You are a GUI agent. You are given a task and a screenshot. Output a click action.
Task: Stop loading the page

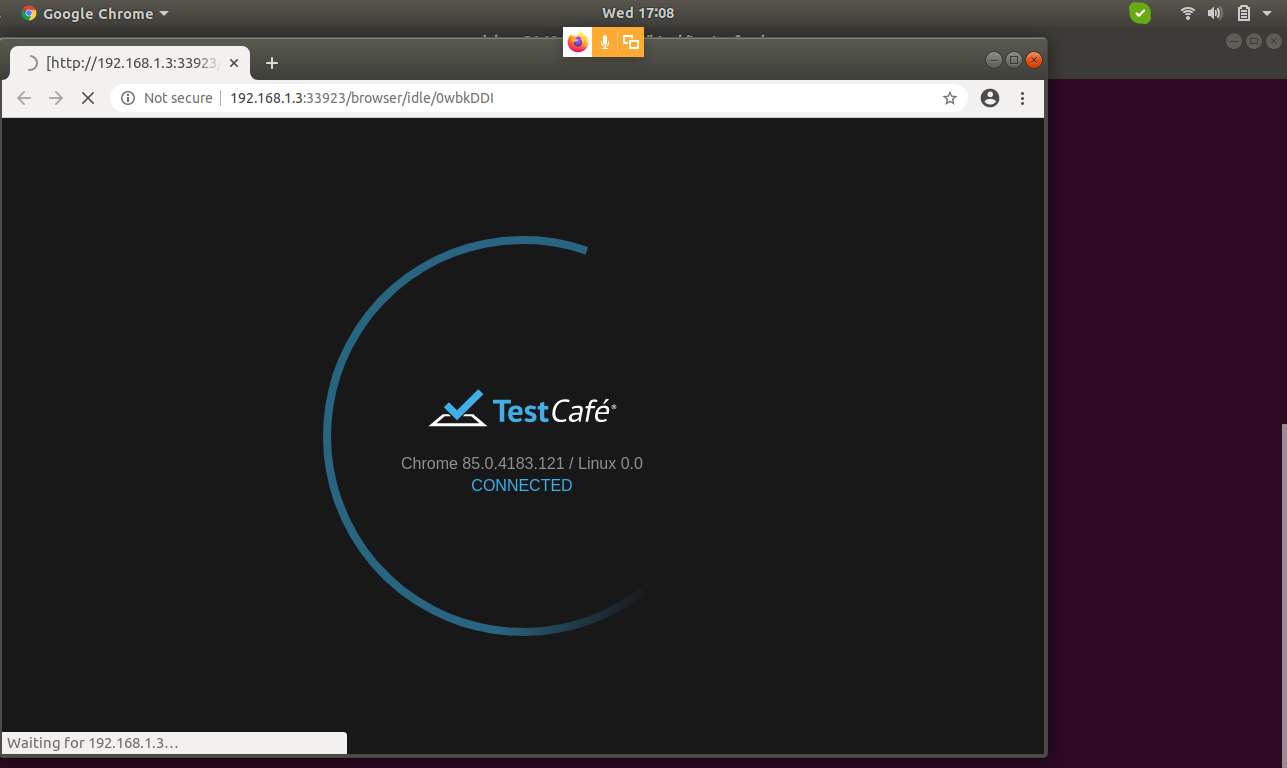coord(88,98)
